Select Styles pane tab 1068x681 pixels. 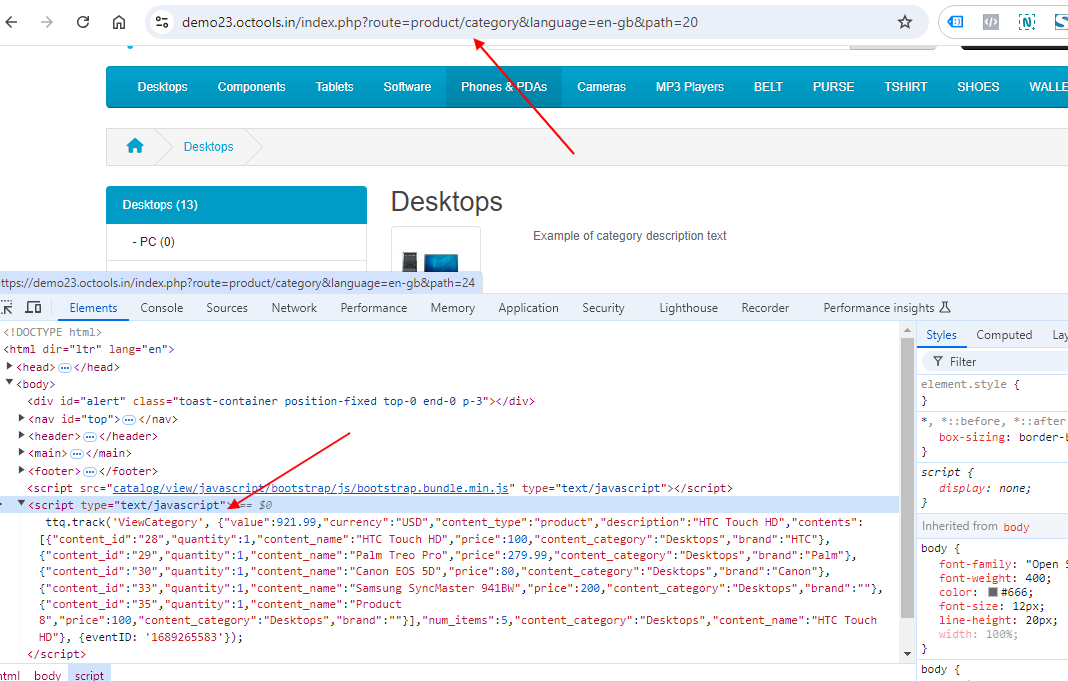[x=941, y=334]
